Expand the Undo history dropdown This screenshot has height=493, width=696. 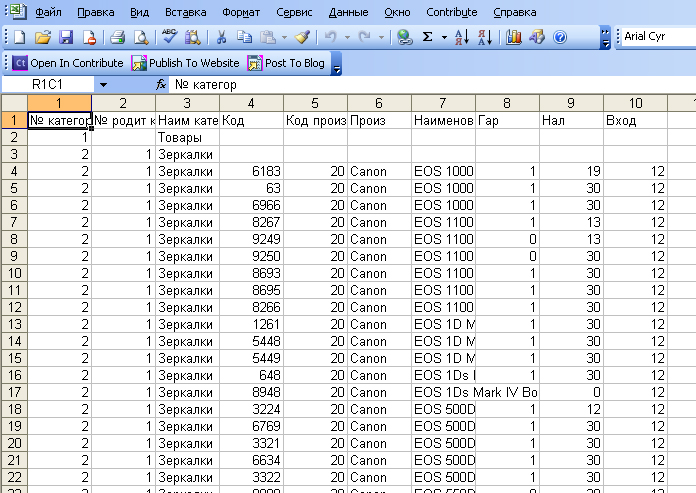click(347, 38)
